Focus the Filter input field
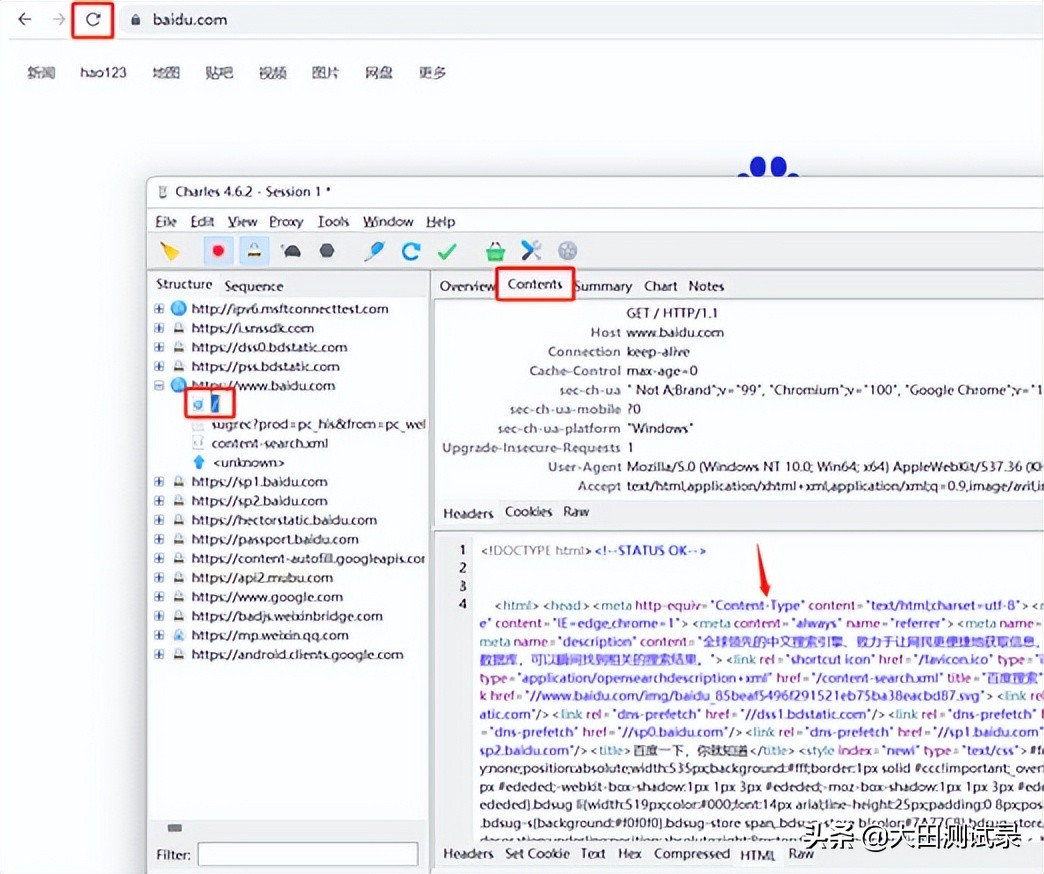 [308, 854]
